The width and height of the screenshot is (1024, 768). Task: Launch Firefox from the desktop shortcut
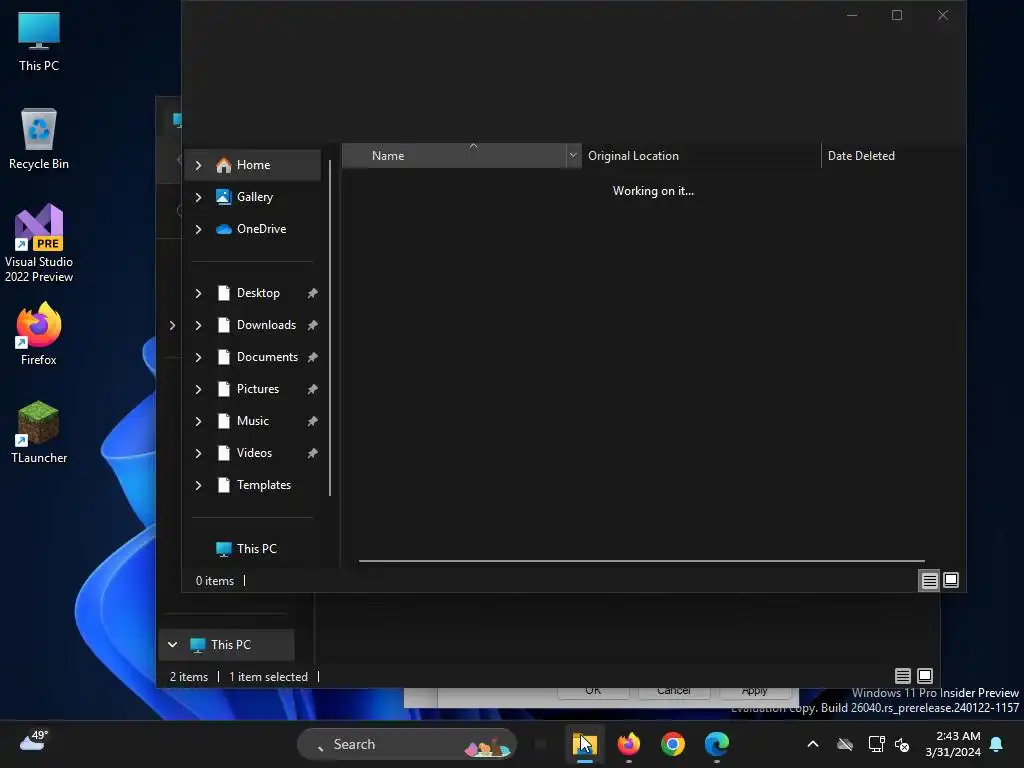(39, 334)
